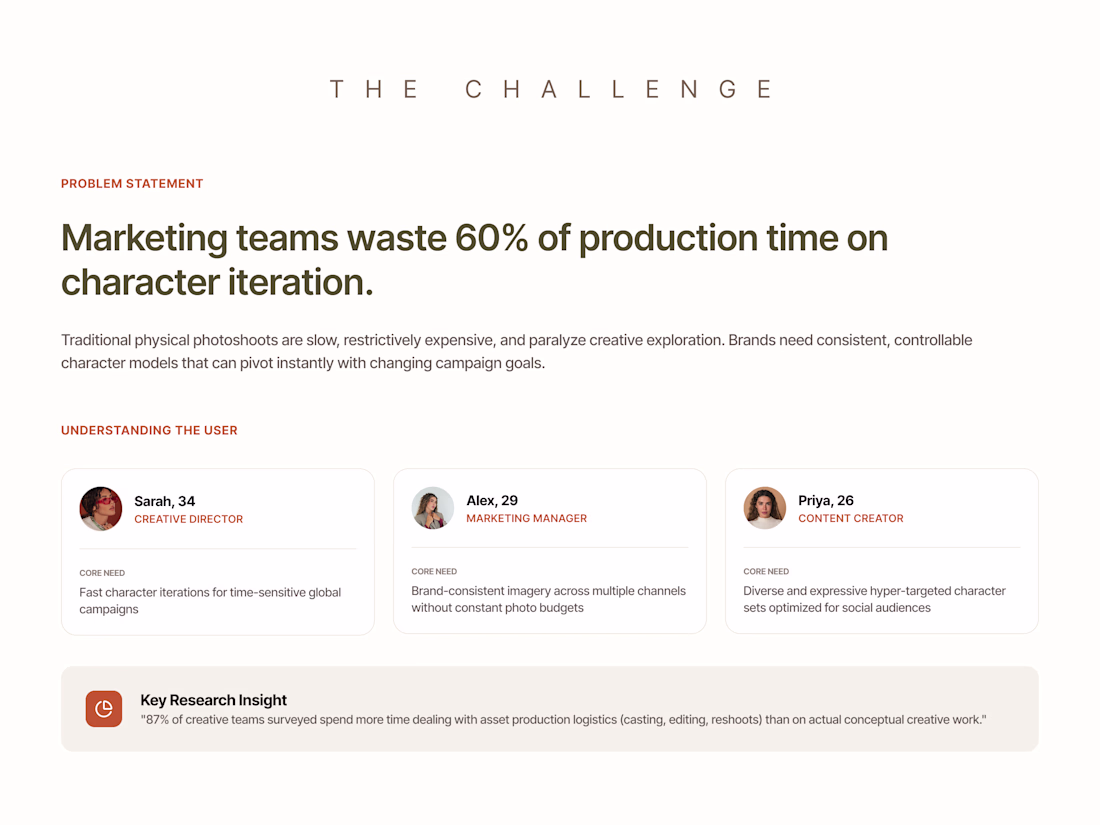This screenshot has height=825, width=1100.
Task: Click the MARKETING MANAGER role label
Action: [x=527, y=518]
